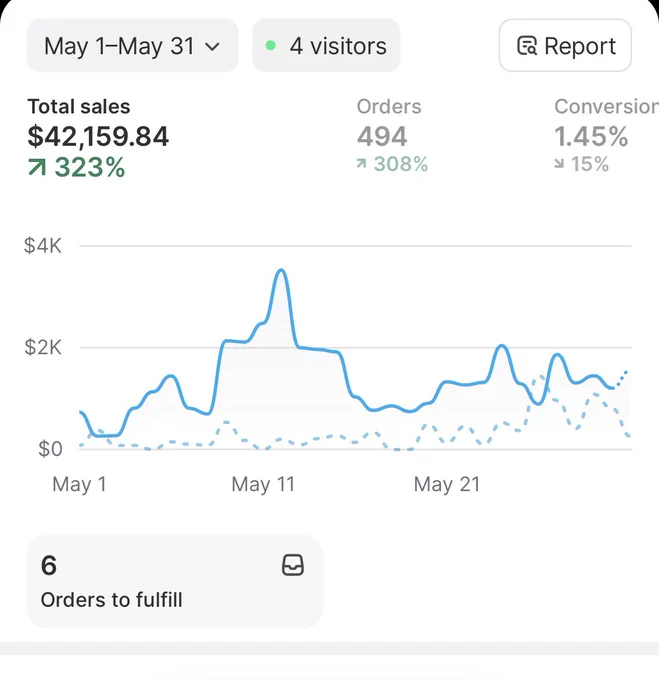Click the $42,159.84 total sales value

point(98,137)
